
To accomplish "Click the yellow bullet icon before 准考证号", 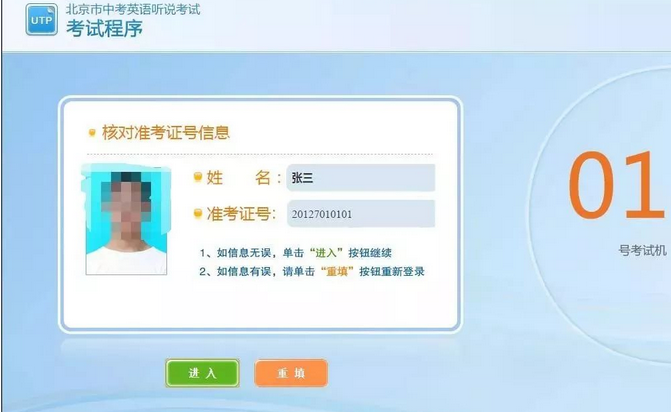I will tap(198, 213).
